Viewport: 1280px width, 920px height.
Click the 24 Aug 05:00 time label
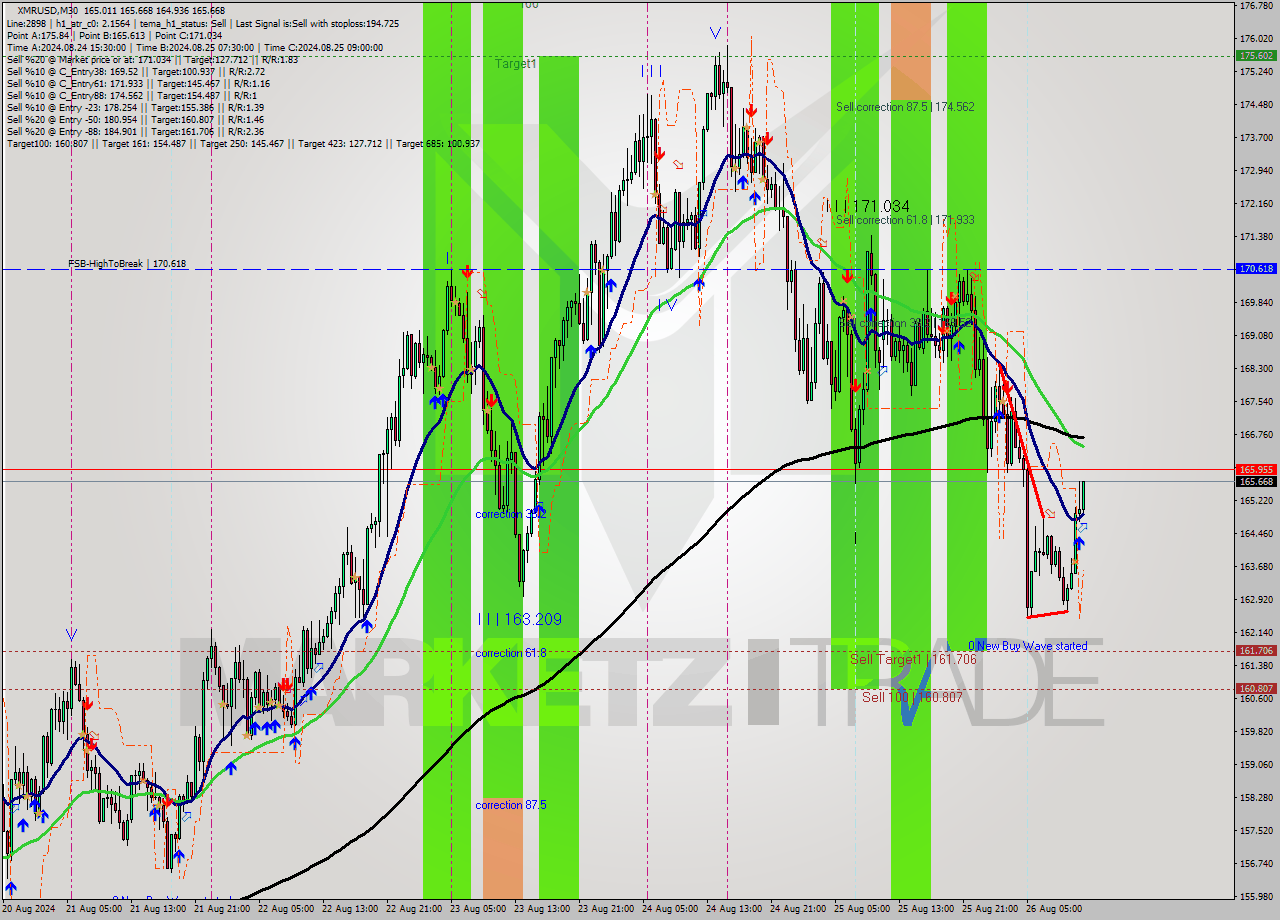pos(669,909)
